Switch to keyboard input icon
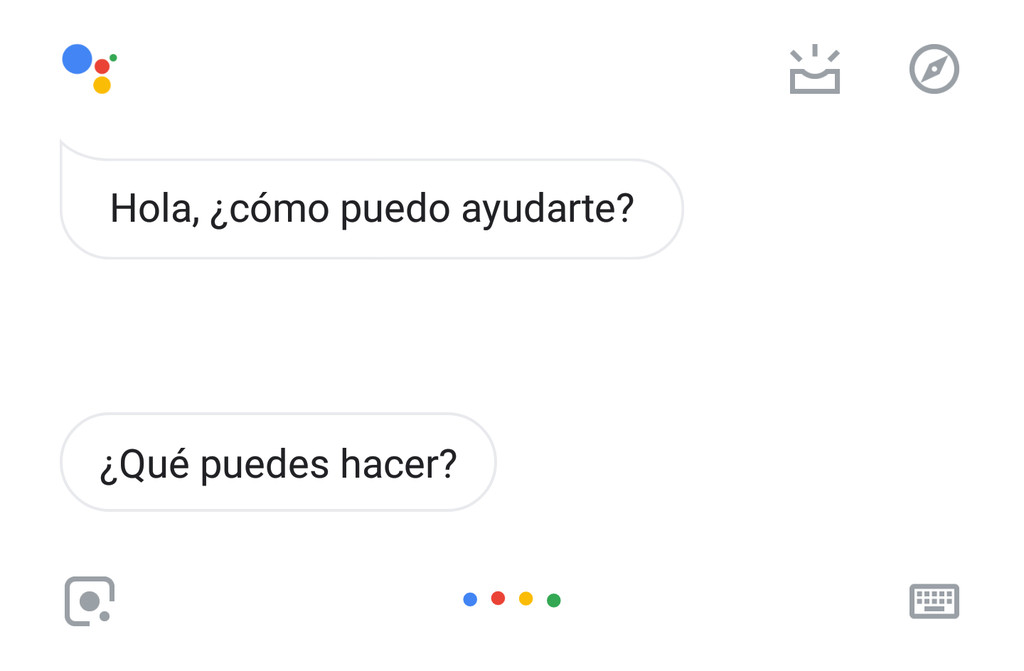Screen dimensions: 1024x671 [934, 601]
